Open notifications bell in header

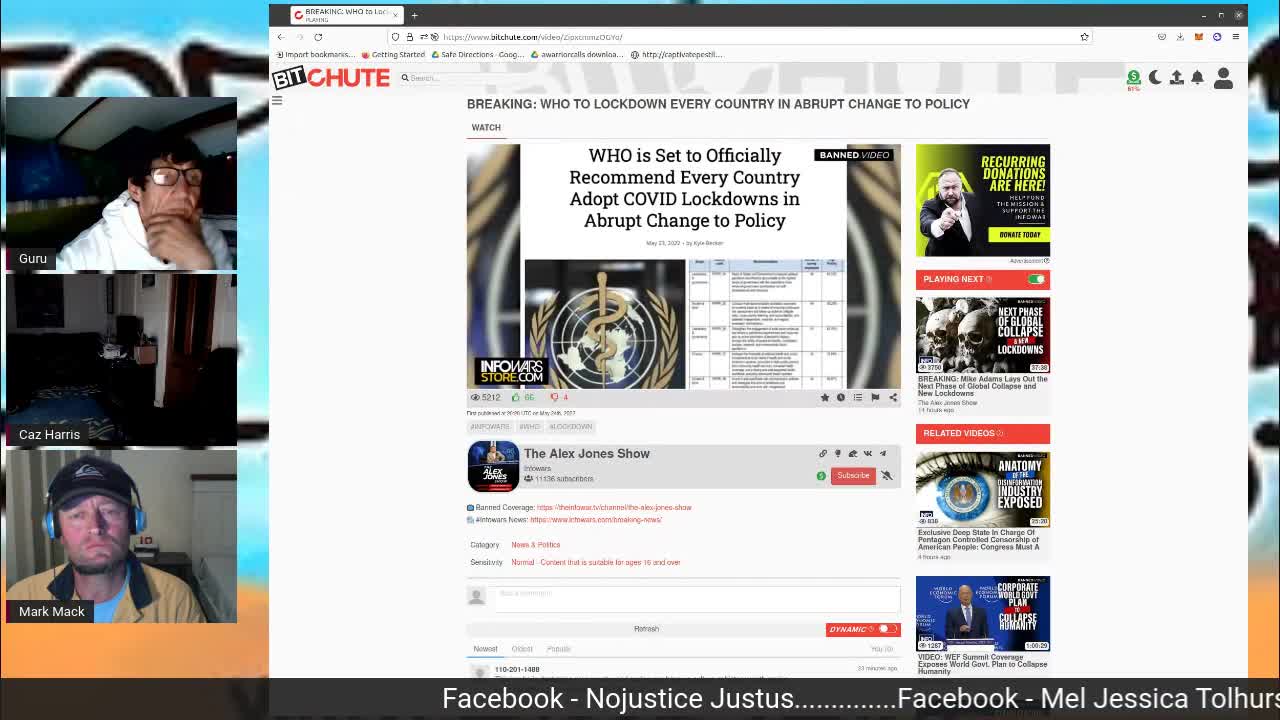(x=1197, y=78)
